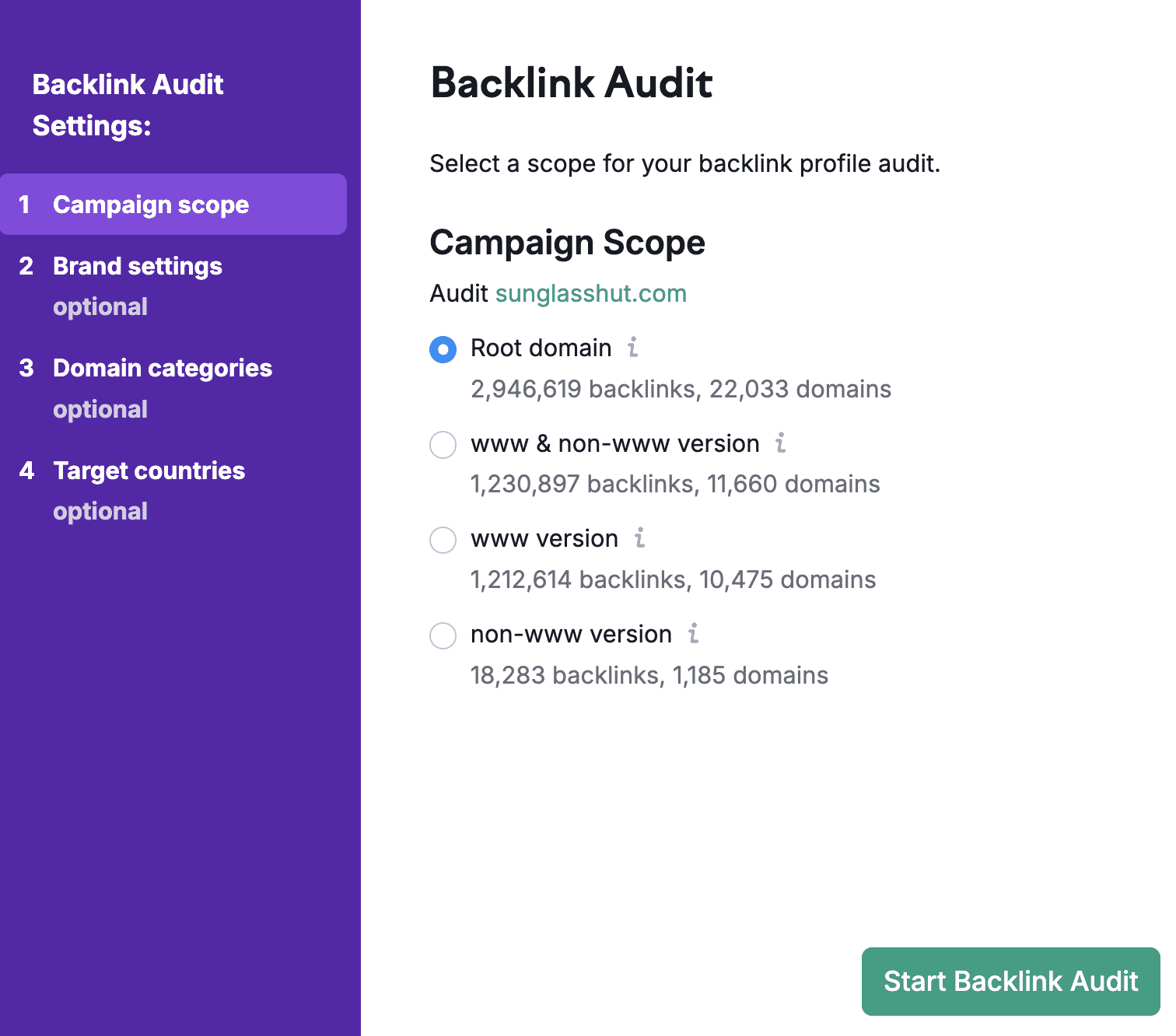Click the Root domain backlinks count text
Viewport: 1176px width, 1036px height.
tap(681, 389)
